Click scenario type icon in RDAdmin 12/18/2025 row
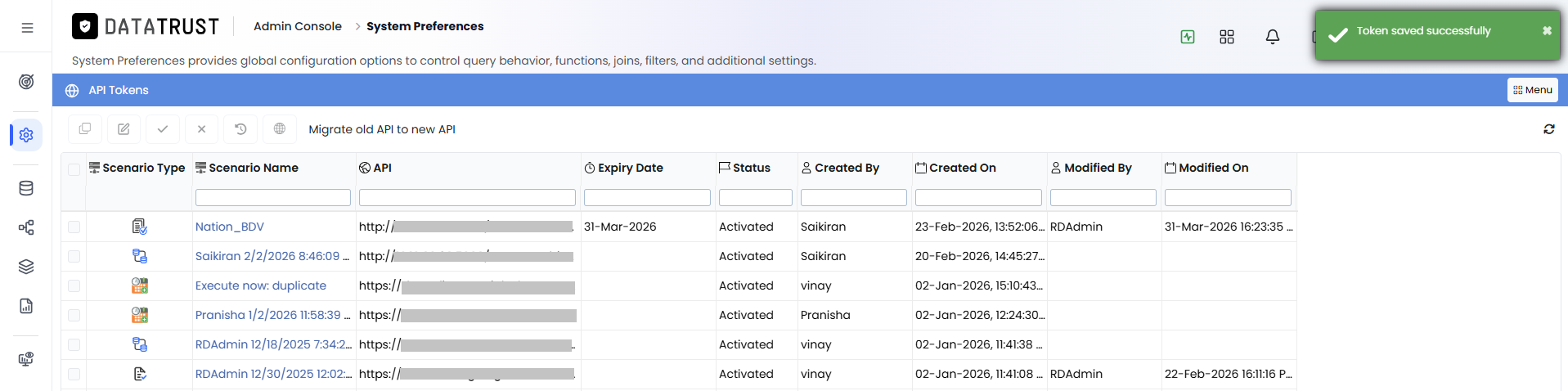 point(140,344)
